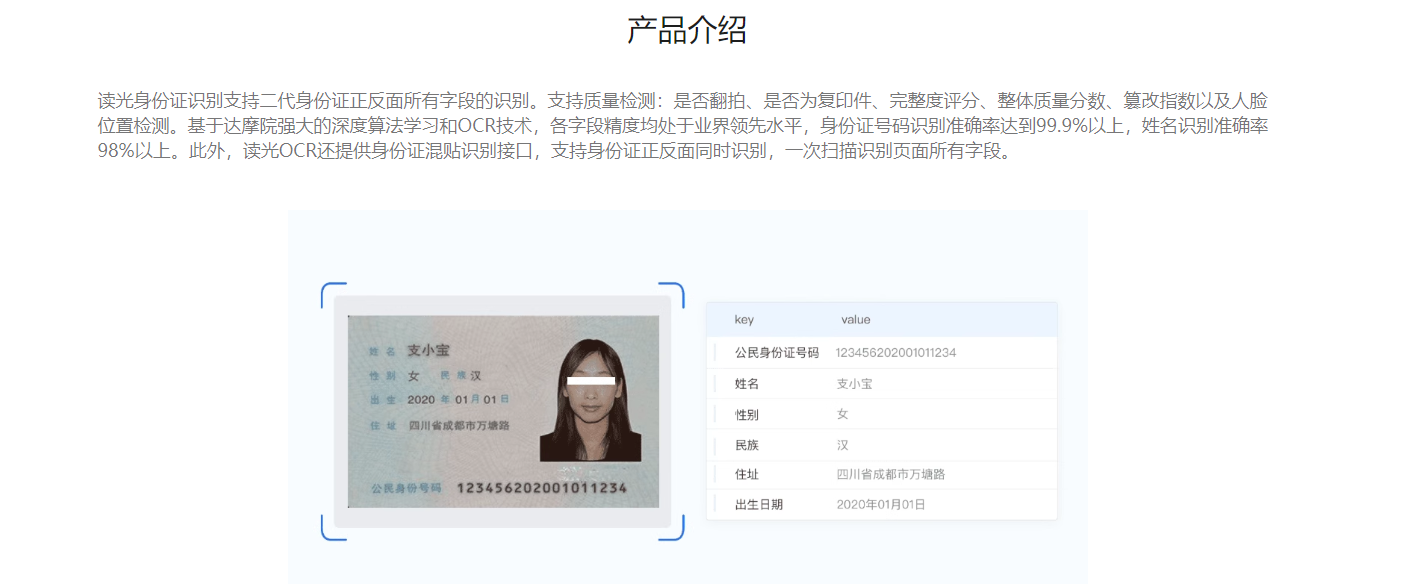Select the 出生日期 row label

click(x=759, y=505)
